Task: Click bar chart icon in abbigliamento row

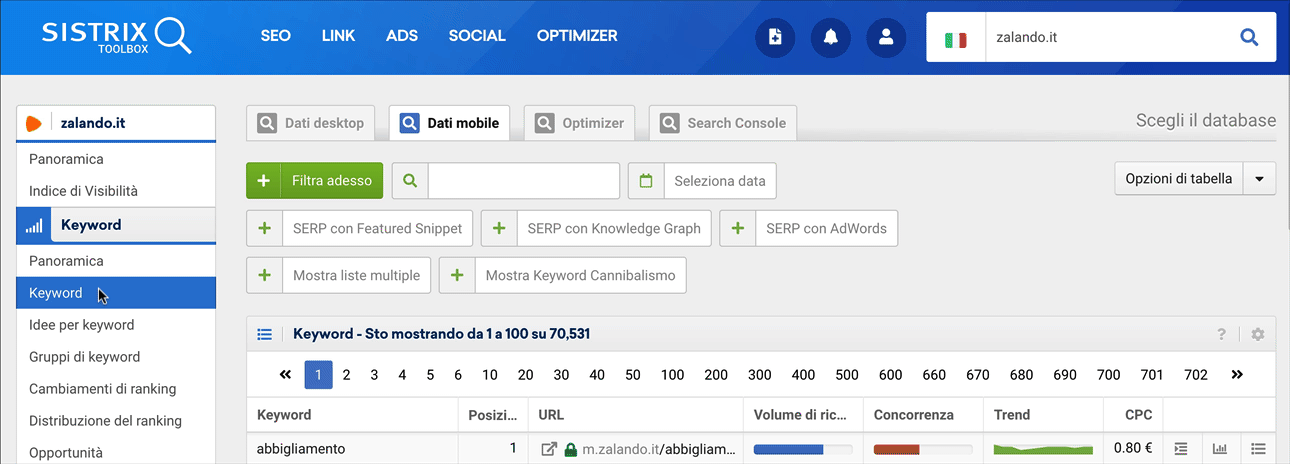Action: click(1220, 449)
